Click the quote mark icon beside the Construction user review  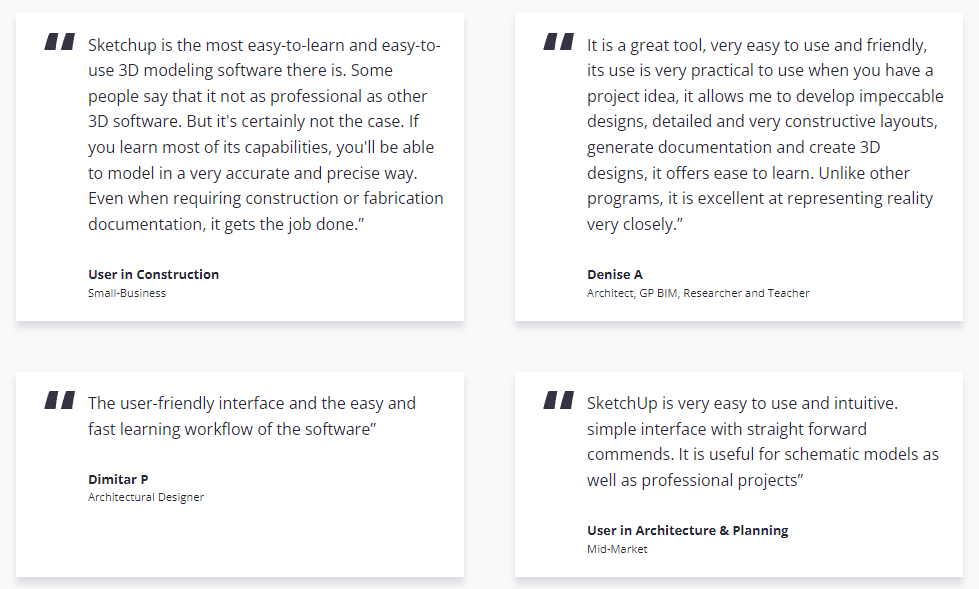tap(60, 42)
